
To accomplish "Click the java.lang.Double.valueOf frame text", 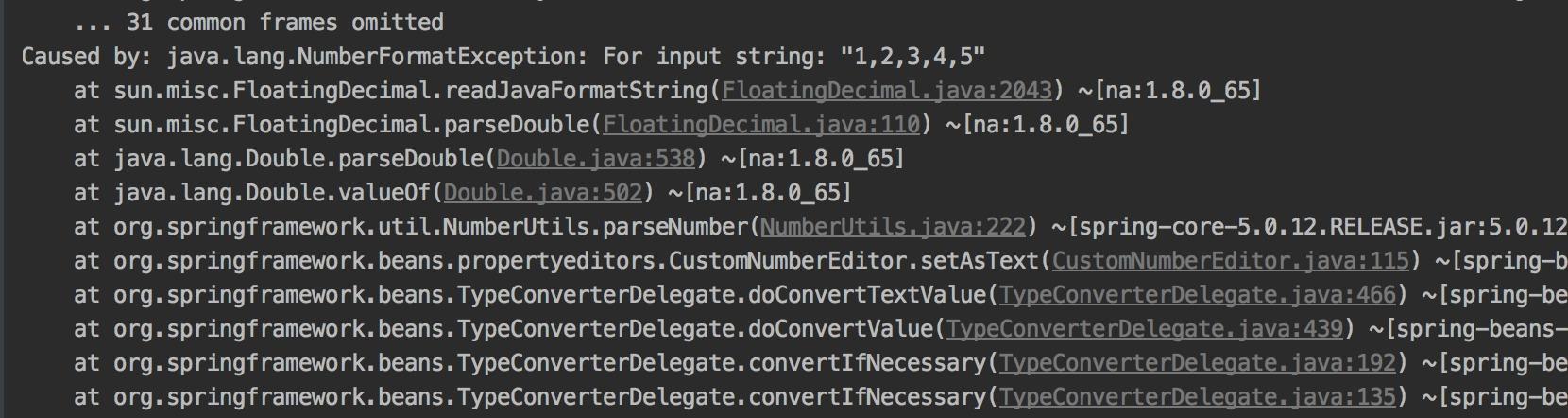I will pos(272,193).
